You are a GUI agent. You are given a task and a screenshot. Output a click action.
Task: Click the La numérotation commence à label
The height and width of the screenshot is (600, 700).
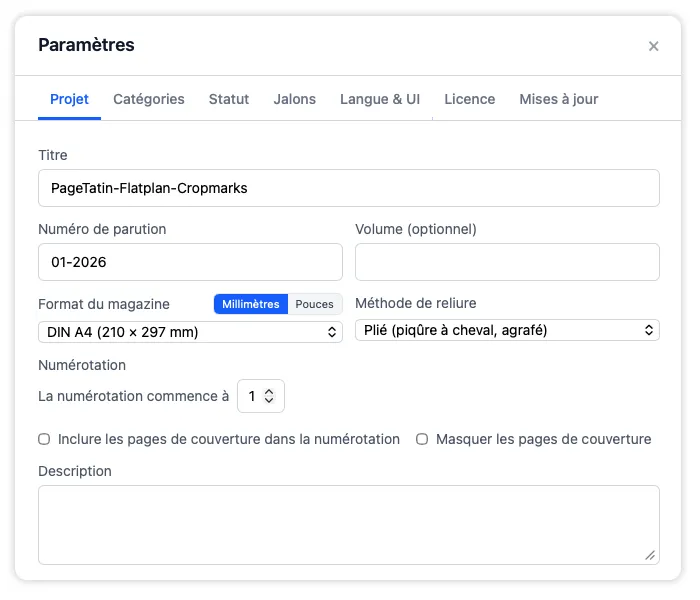133,396
